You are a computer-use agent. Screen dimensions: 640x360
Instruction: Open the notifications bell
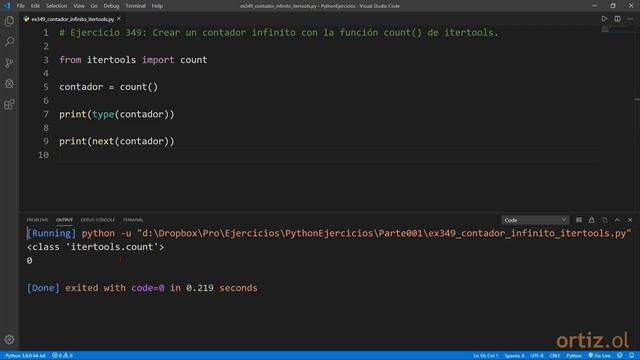(x=631, y=356)
